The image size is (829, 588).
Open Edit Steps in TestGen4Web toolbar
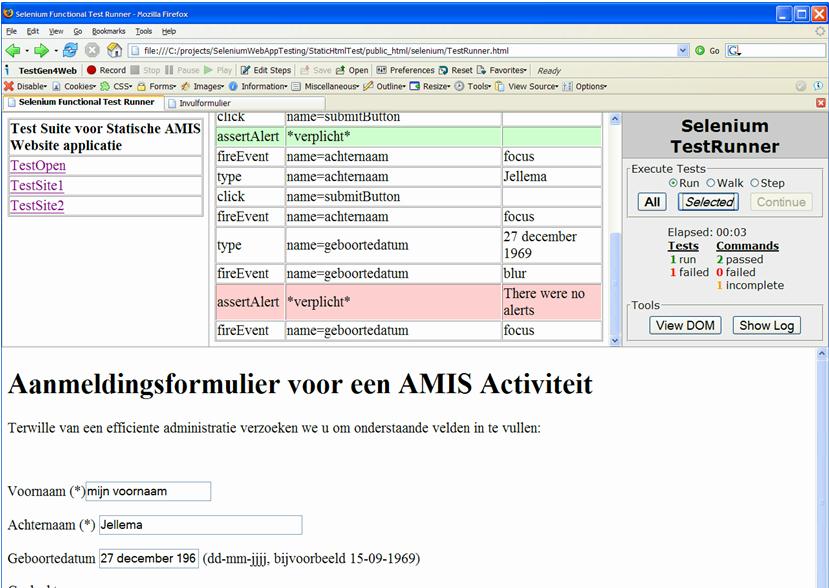tap(266, 70)
